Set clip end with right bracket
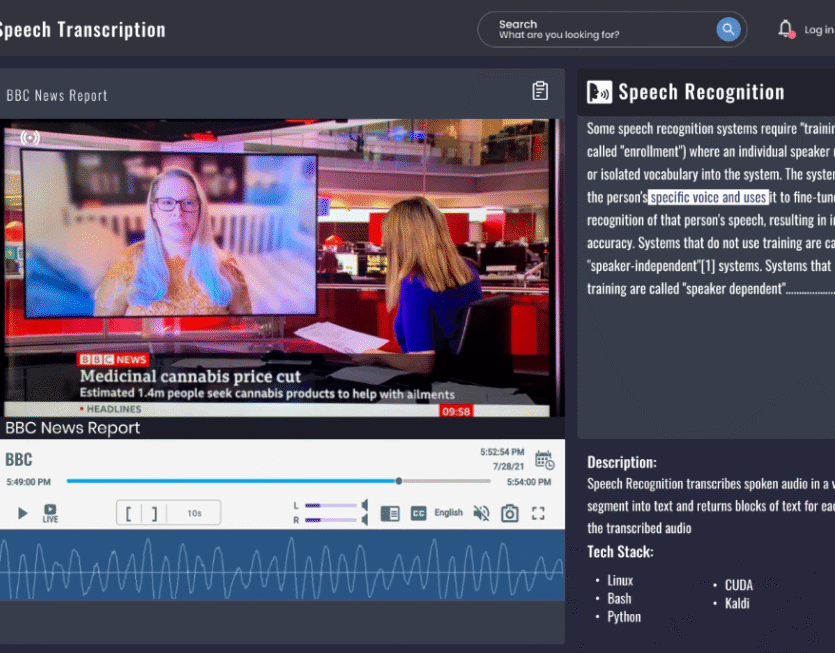Screen dimensions: 835x653 (154, 513)
